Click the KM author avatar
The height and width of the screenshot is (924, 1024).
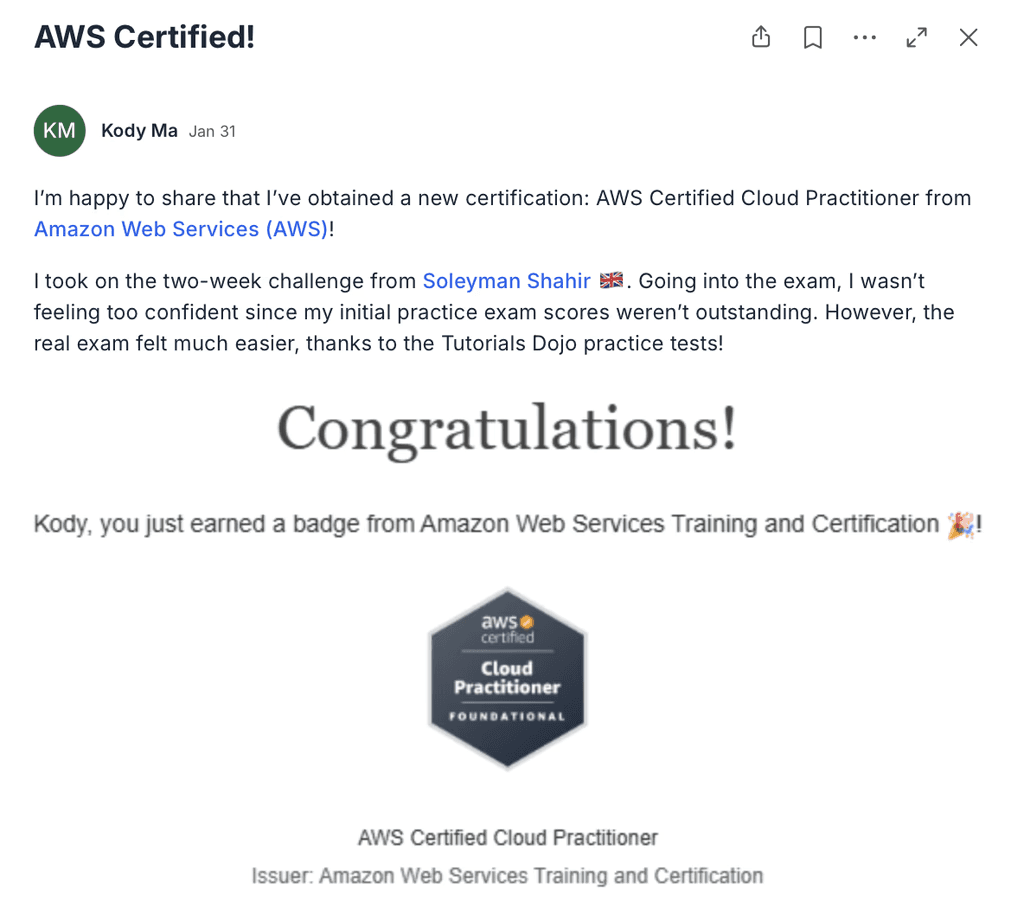[59, 131]
